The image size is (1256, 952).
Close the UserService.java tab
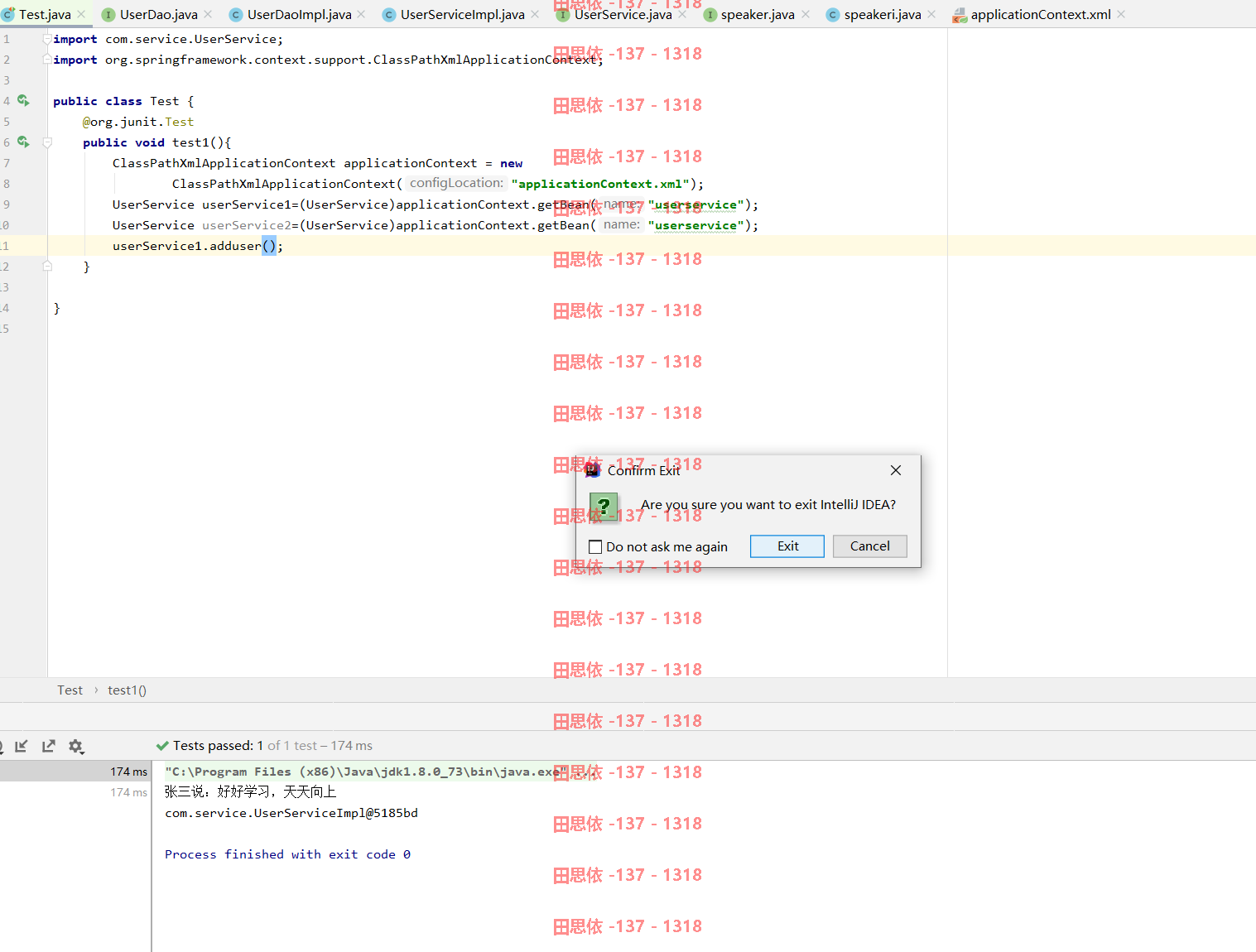point(682,14)
